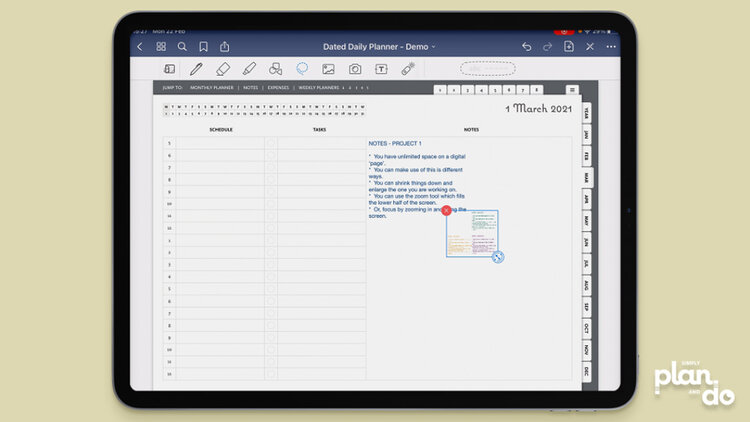Select the Pen tool
750x422 pixels.
point(196,69)
